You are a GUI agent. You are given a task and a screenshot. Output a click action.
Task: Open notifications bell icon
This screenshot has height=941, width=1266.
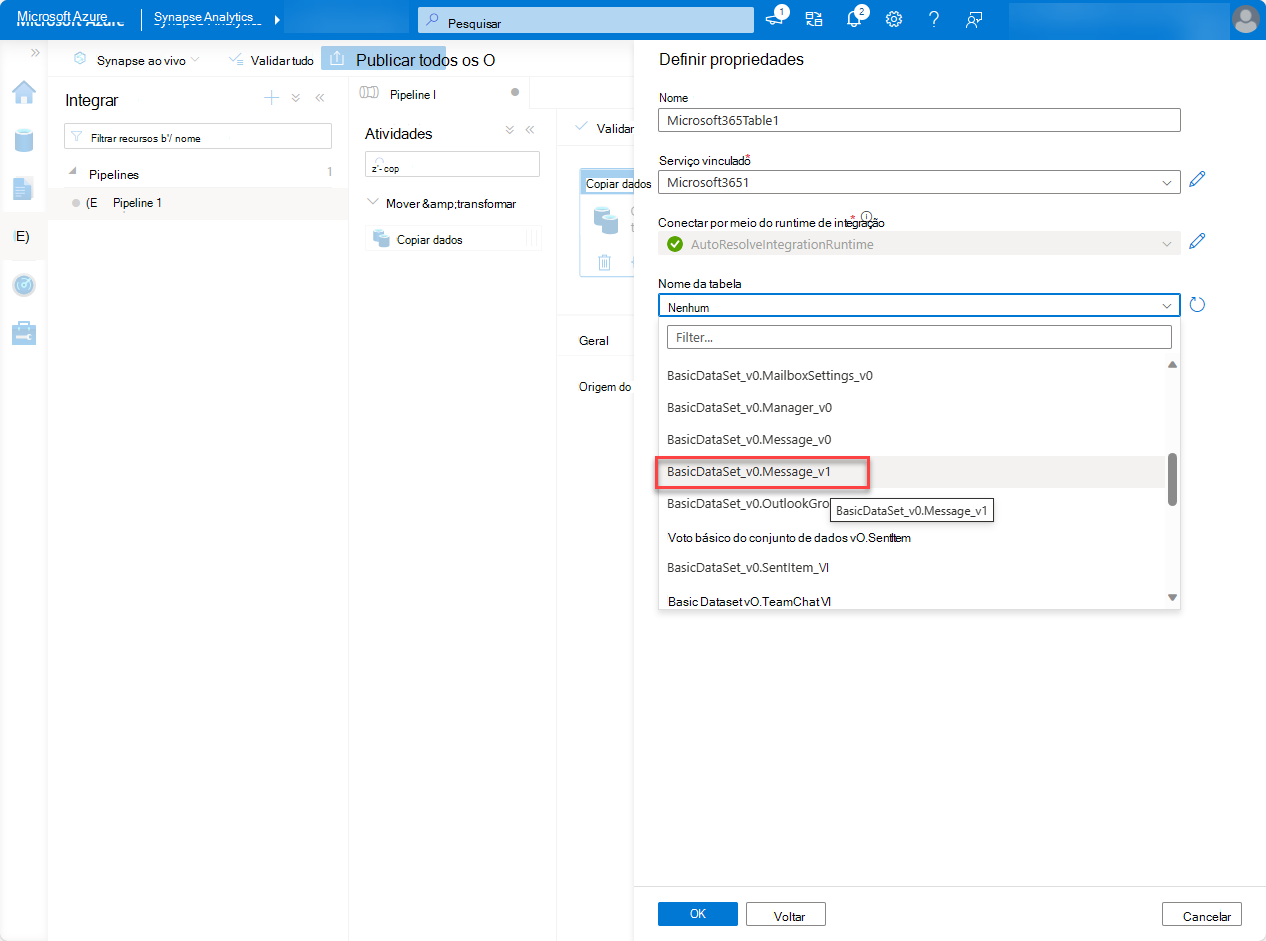pyautogui.click(x=854, y=19)
